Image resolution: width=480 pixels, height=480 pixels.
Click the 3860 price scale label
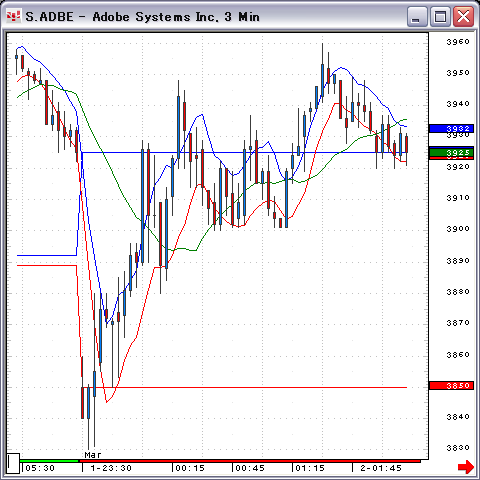pyautogui.click(x=458, y=354)
